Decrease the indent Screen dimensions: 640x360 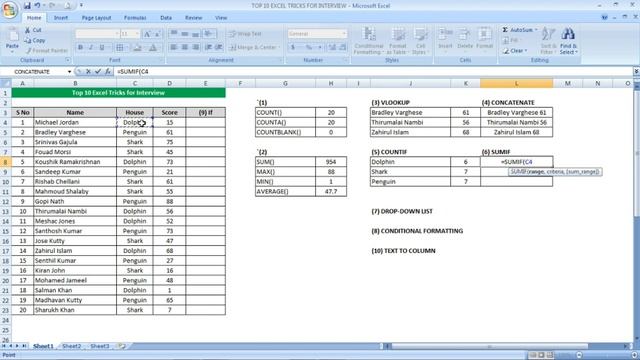pyautogui.click(x=209, y=48)
